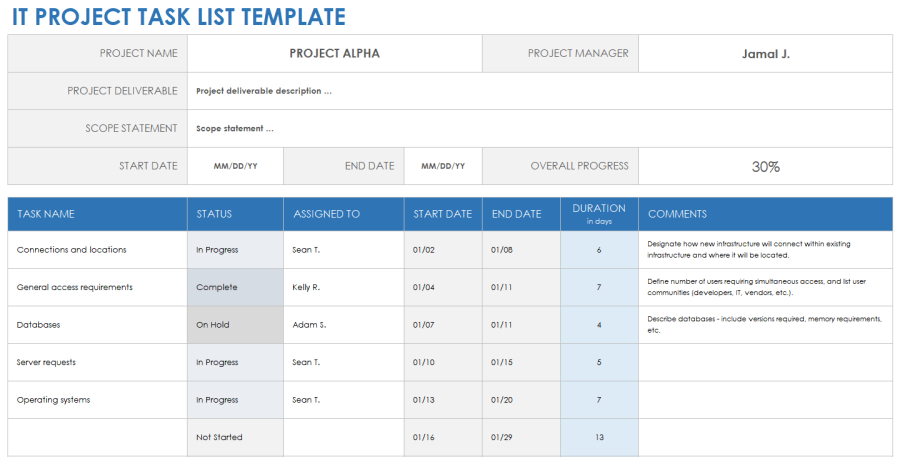Open the On Hold status for Databases
The width and height of the screenshot is (900, 457).
(x=235, y=325)
